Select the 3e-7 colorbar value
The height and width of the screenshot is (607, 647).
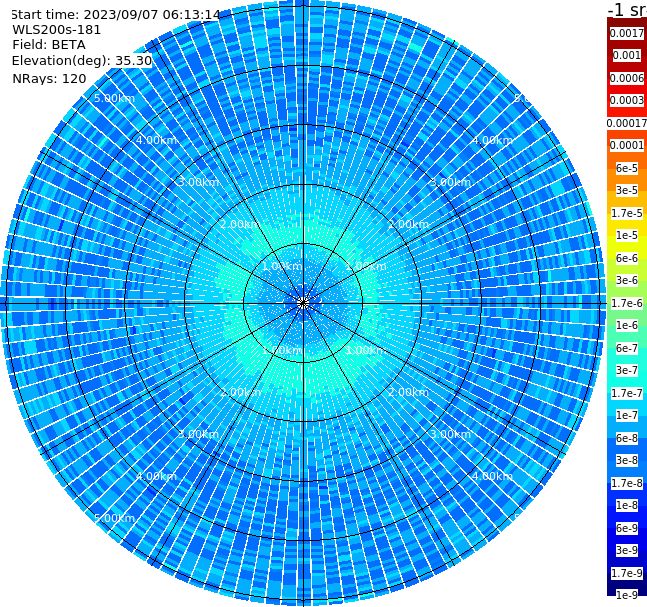627,370
